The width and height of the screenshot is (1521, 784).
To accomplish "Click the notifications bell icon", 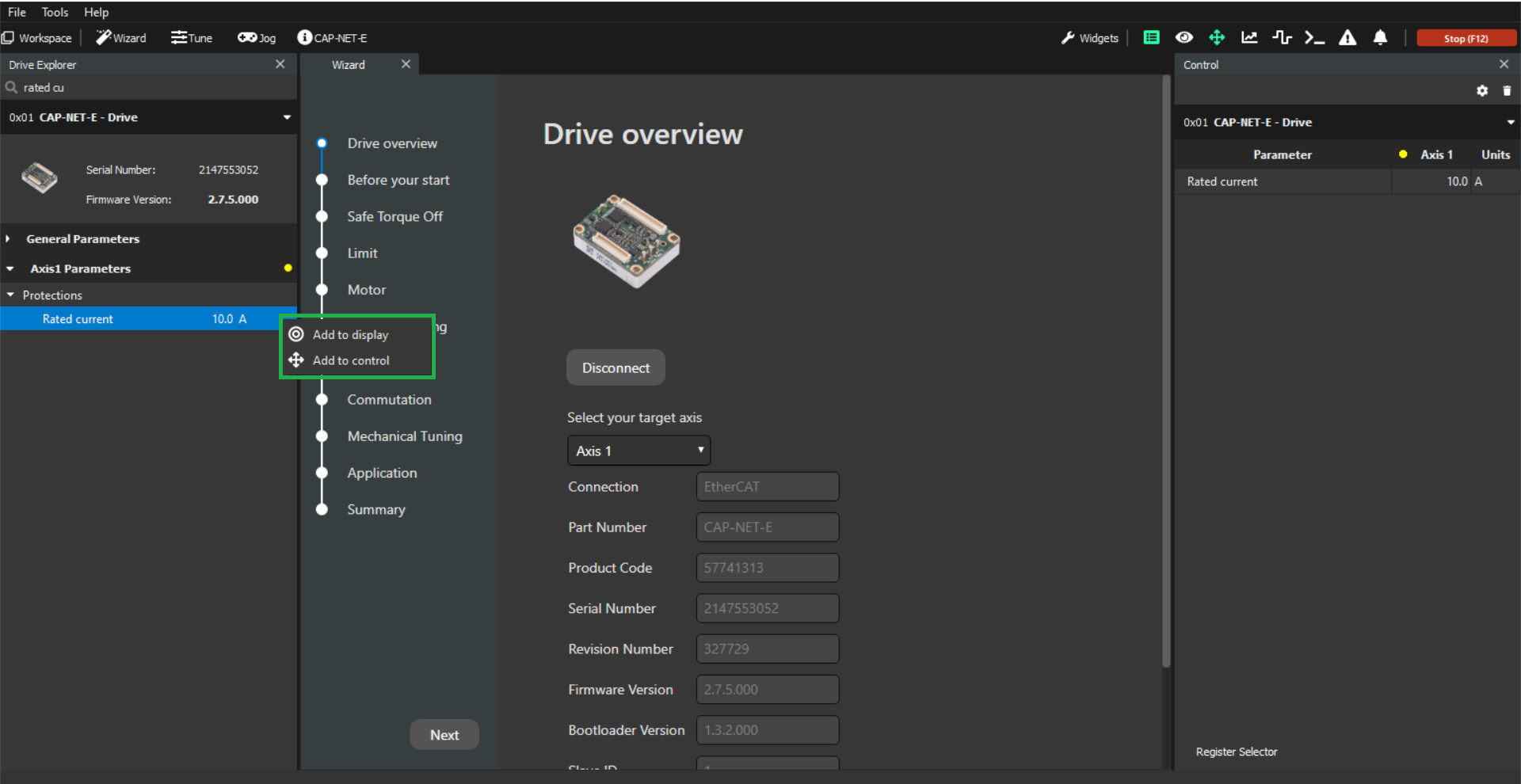I will coord(1380,37).
